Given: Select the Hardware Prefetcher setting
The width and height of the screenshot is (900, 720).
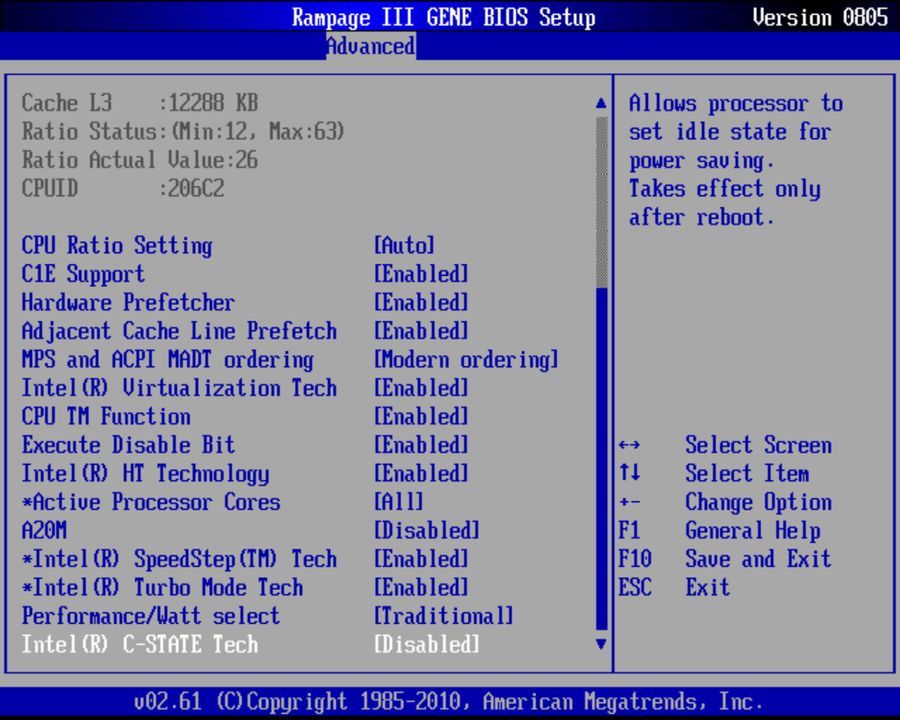Looking at the screenshot, I should tap(128, 303).
